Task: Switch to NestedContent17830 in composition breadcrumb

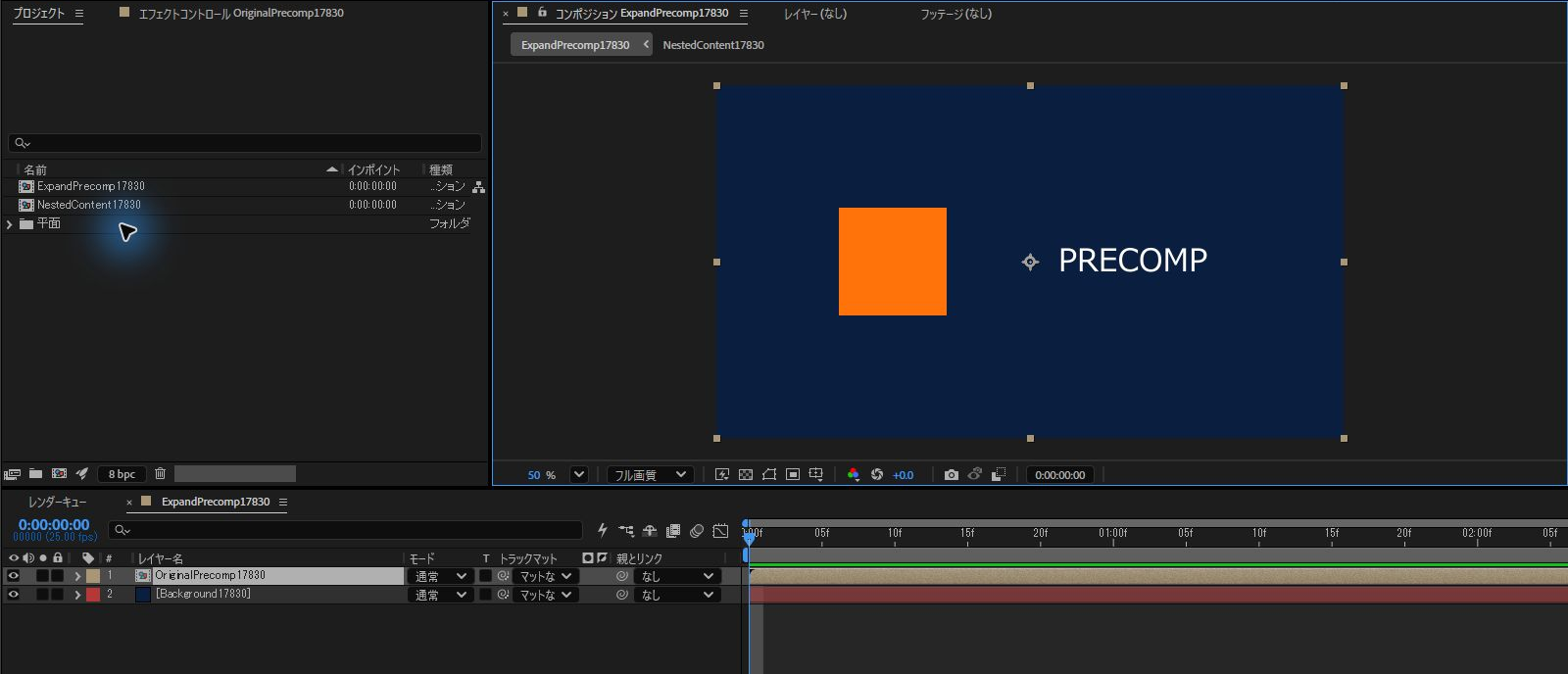Action: pos(713,45)
